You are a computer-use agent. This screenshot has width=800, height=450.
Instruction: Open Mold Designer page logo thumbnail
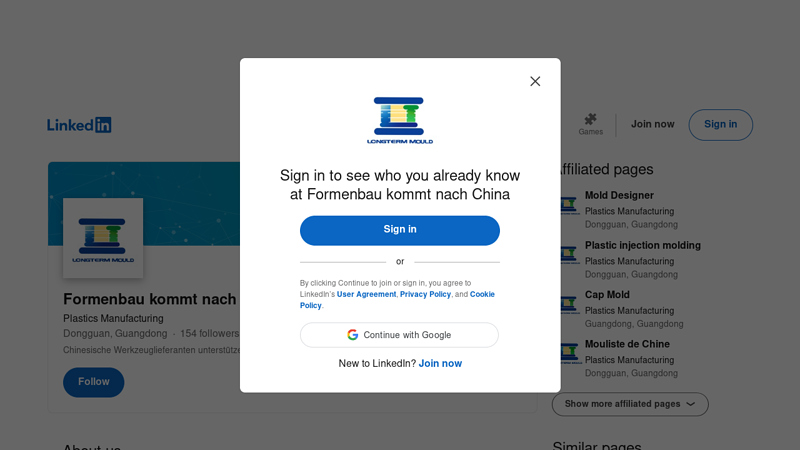[x=570, y=205]
